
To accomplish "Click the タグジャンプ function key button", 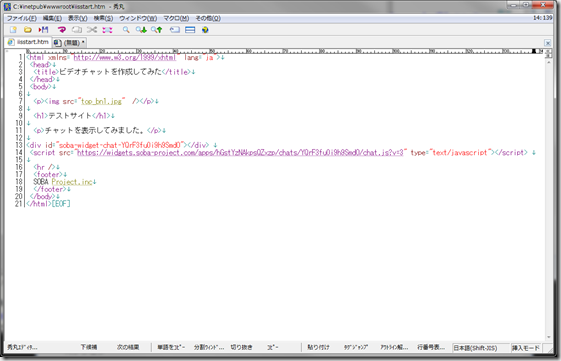I will pos(356,347).
